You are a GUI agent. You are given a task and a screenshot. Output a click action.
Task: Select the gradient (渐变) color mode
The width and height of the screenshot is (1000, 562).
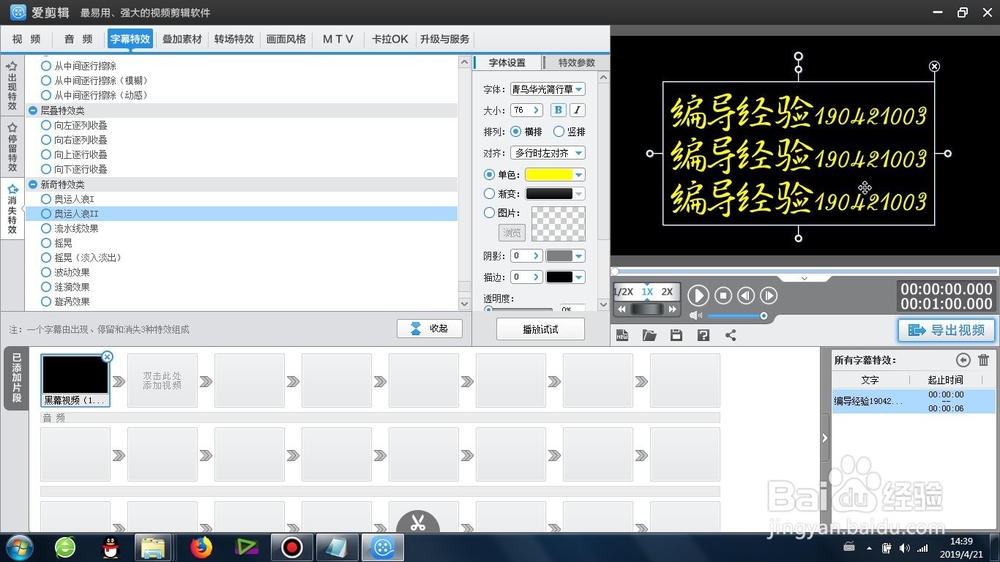[x=489, y=193]
